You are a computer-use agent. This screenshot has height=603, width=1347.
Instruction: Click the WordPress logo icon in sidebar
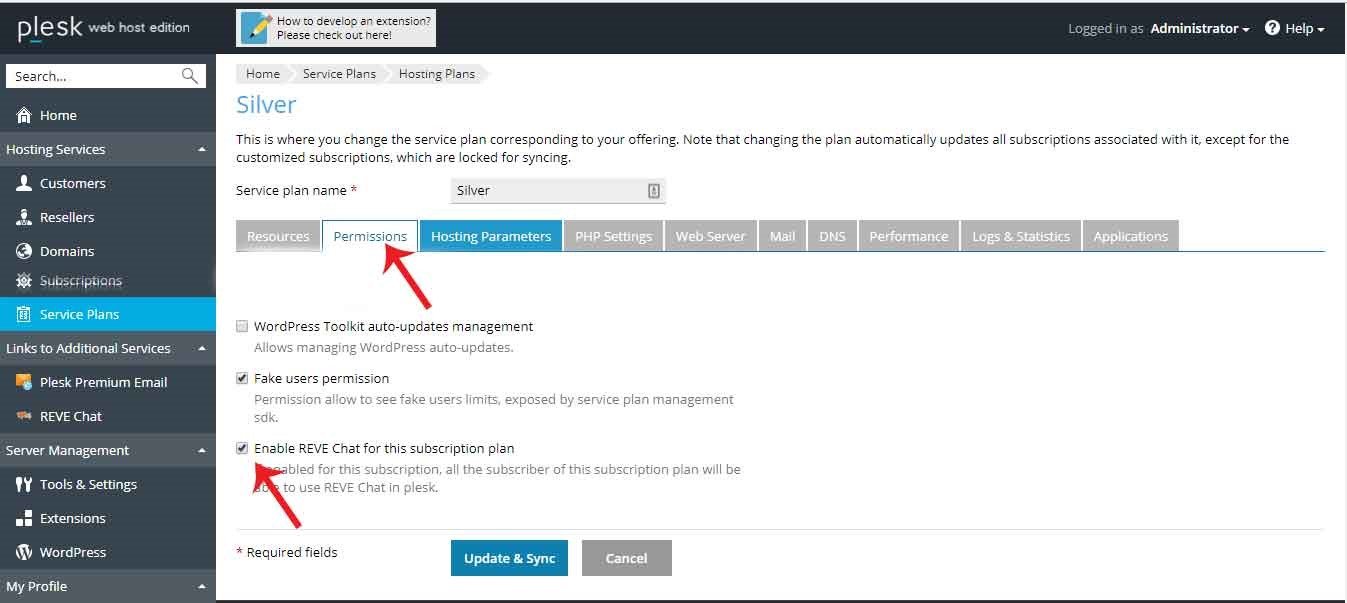pos(24,552)
